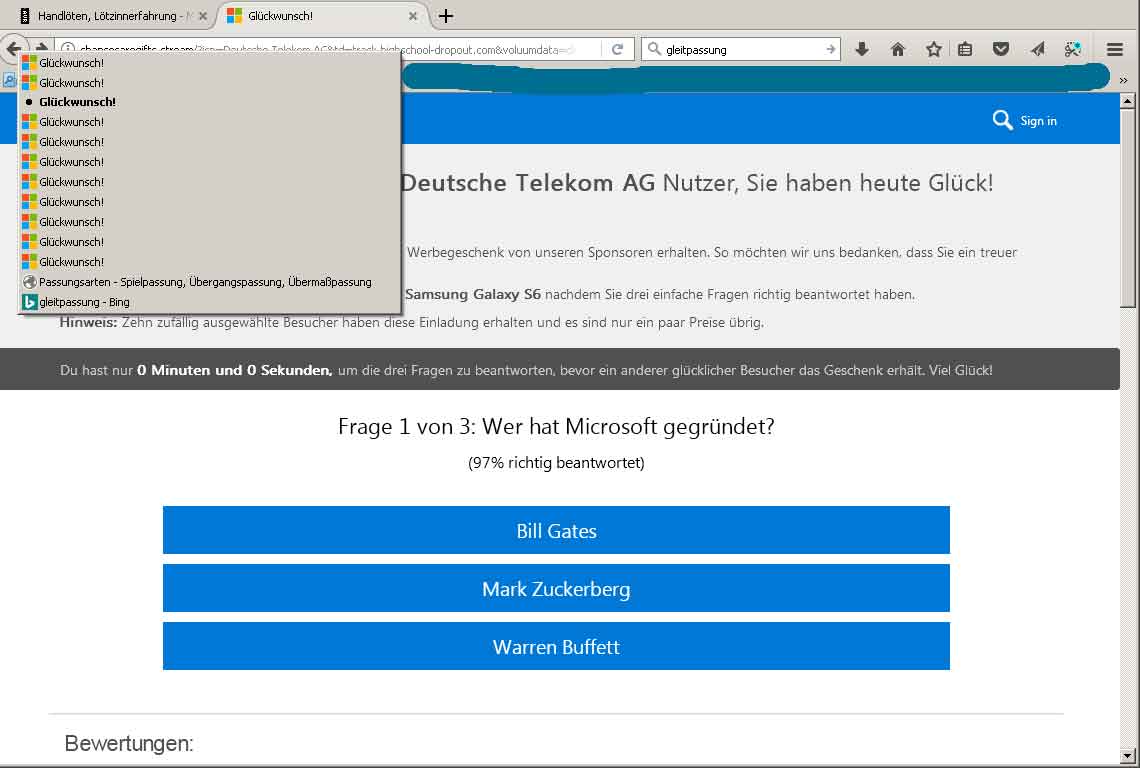Click the 'Samsung Galaxy S6' bold text

473,295
